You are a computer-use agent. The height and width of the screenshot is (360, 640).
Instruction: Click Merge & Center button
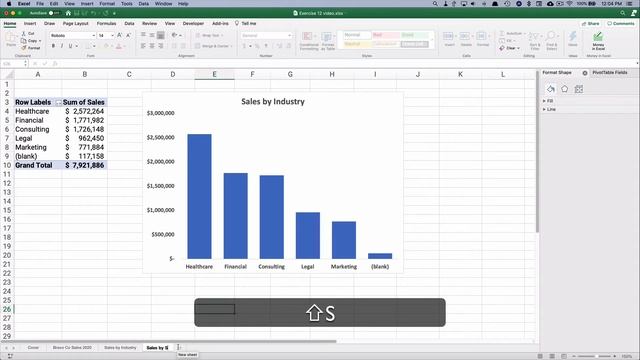213,46
